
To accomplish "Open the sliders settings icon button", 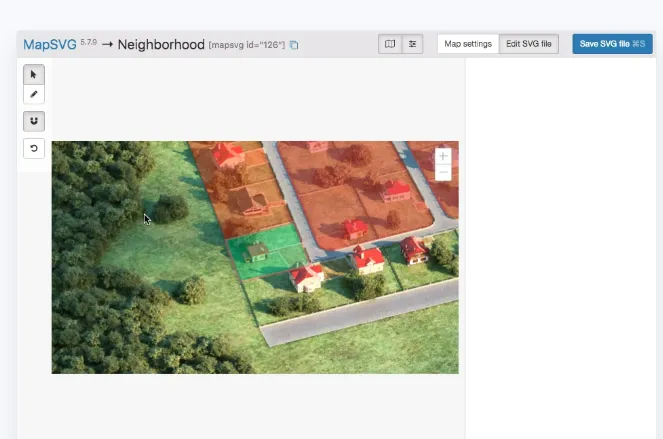I will [412, 44].
